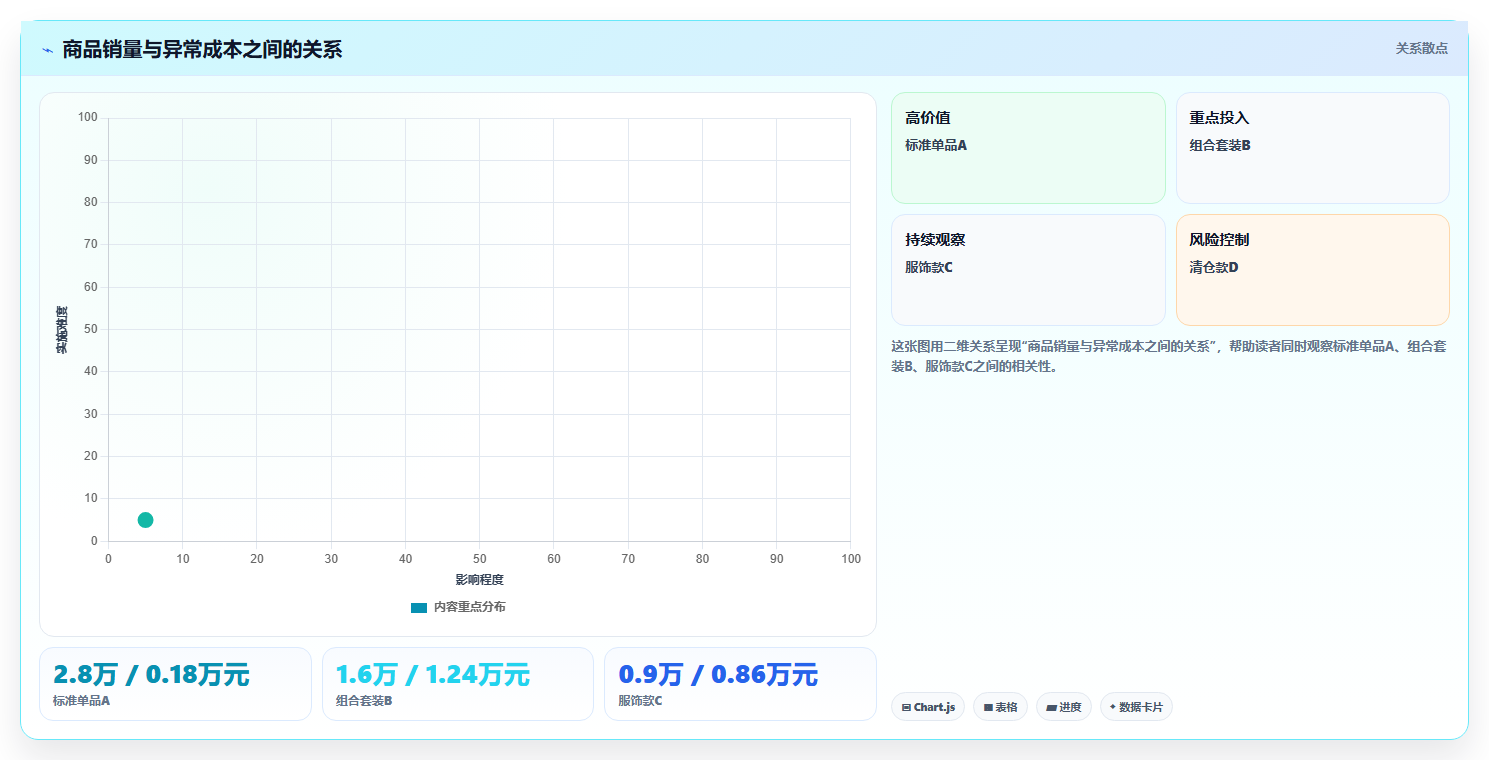Click the bar icon inside the 进度 chip
This screenshot has height=760, width=1489.
click(x=1051, y=708)
